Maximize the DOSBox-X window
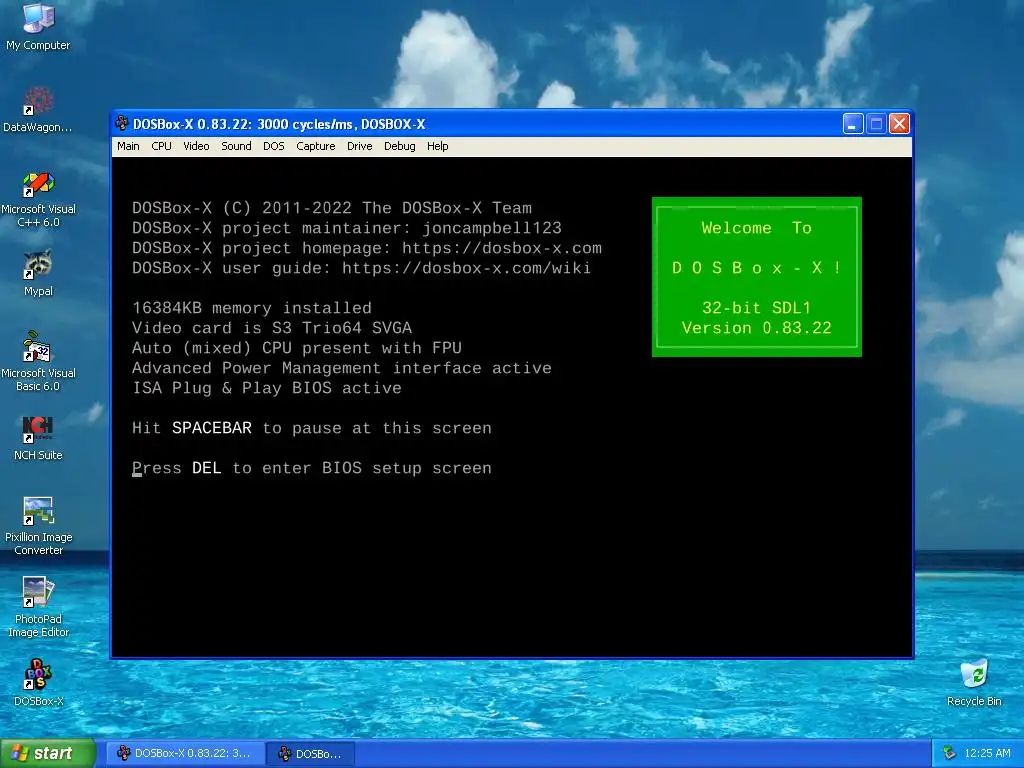The width and height of the screenshot is (1024, 768). tap(876, 123)
